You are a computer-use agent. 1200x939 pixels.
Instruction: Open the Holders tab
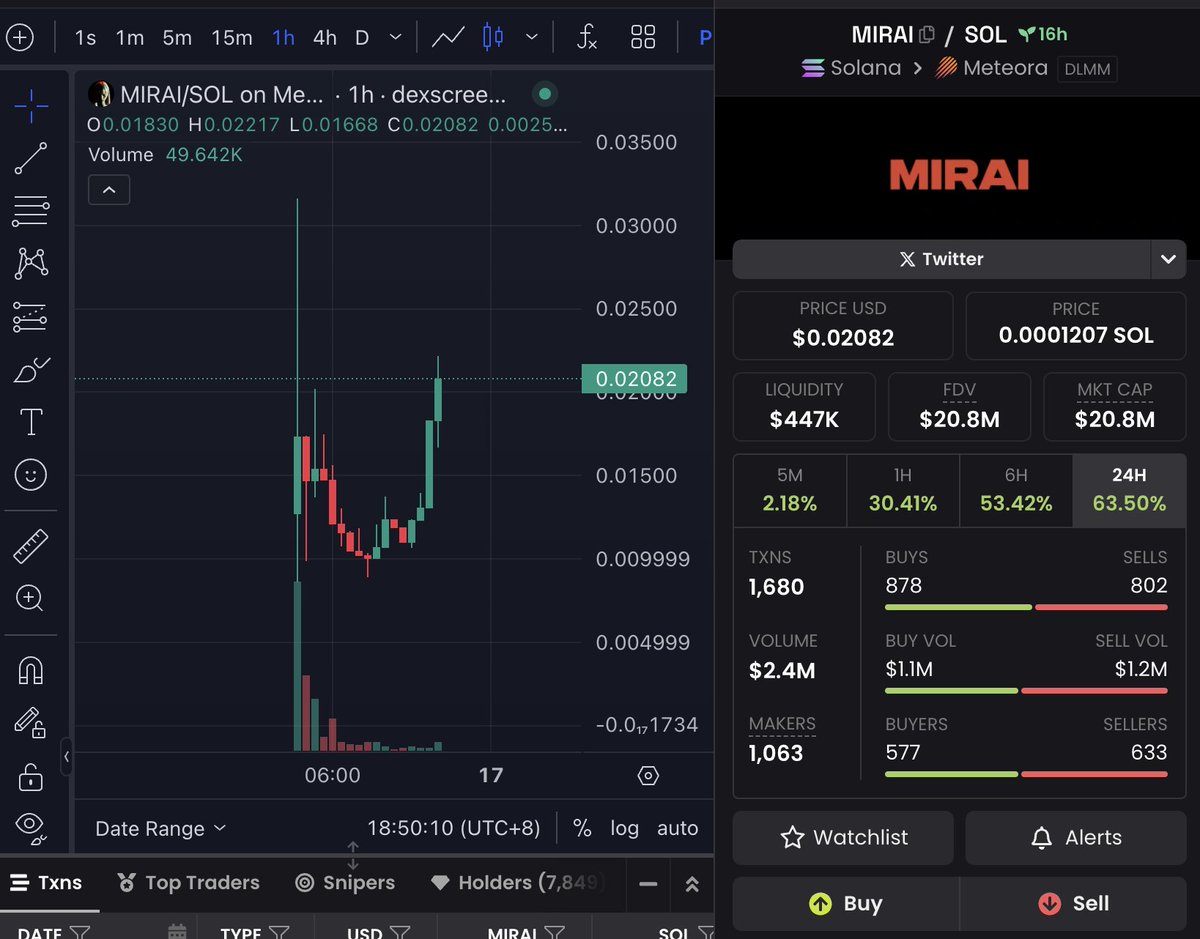(x=517, y=883)
